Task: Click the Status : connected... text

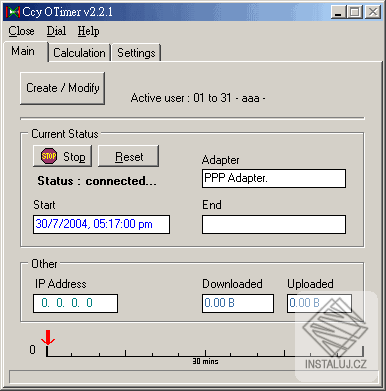Action: 97,181
